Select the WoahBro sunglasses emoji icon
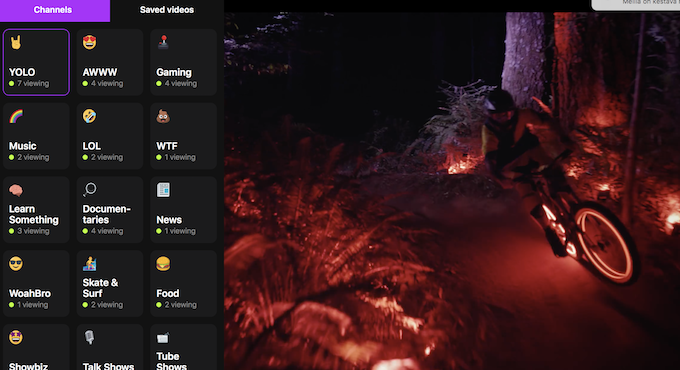The image size is (680, 370). tap(16, 263)
